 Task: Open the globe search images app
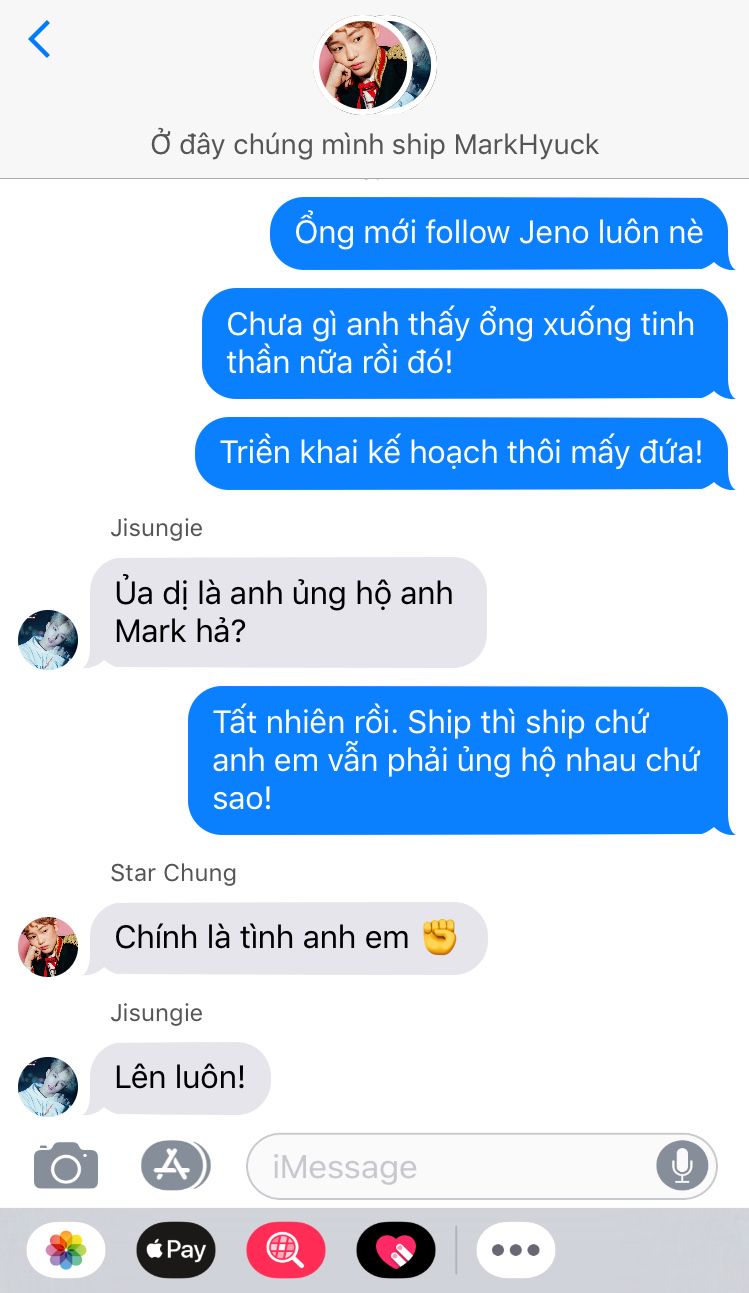click(286, 1250)
